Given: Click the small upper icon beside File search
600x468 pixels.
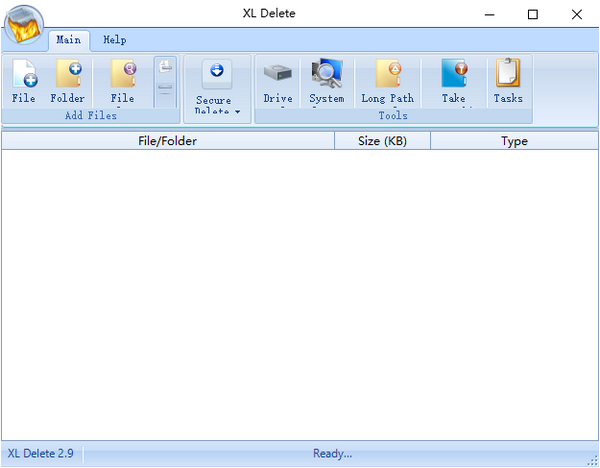Looking at the screenshot, I should (x=166, y=68).
